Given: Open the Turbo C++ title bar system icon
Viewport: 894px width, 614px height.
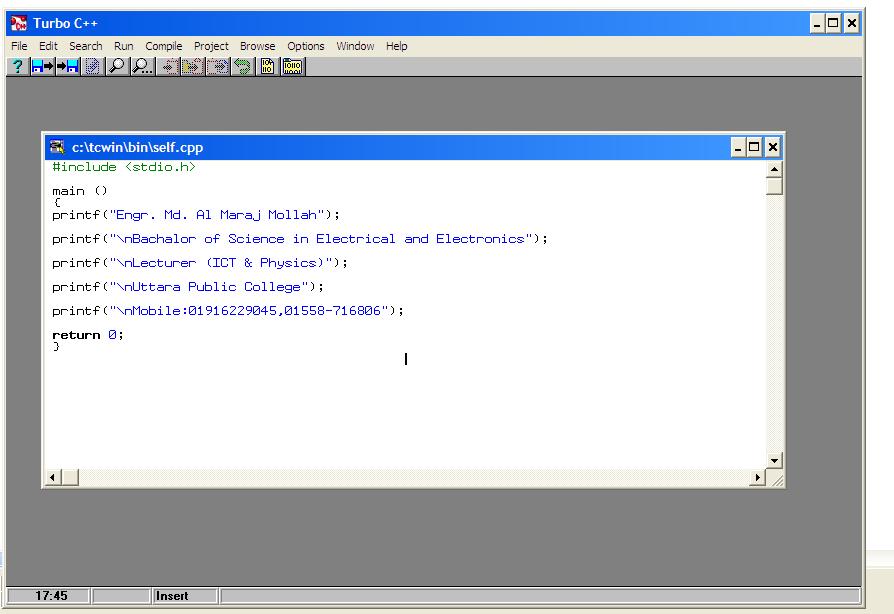Looking at the screenshot, I should pos(19,23).
